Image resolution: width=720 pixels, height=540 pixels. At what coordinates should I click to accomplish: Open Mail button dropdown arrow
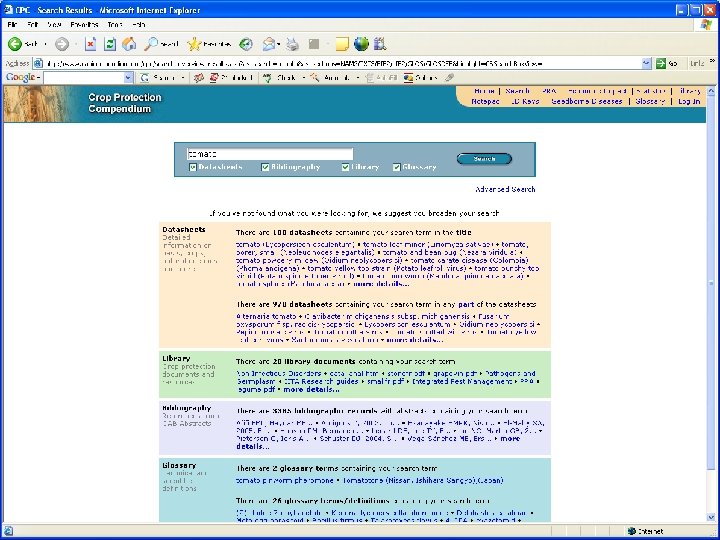pos(278,44)
